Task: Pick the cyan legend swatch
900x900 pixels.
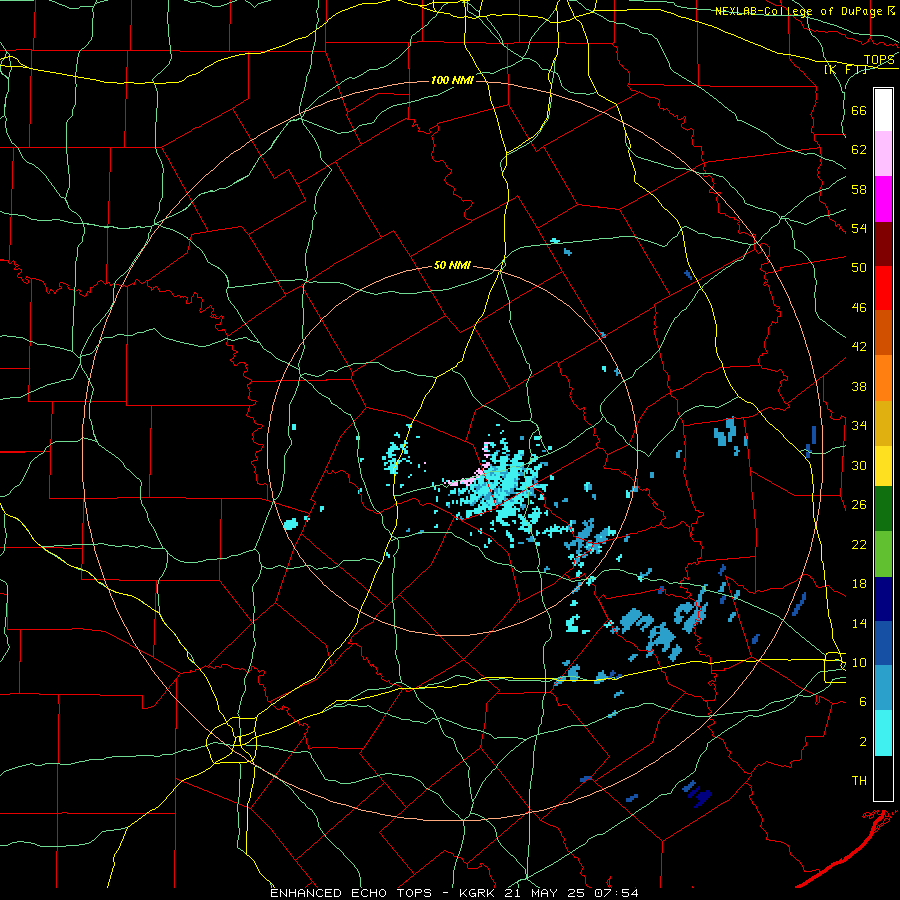Action: 883,733
